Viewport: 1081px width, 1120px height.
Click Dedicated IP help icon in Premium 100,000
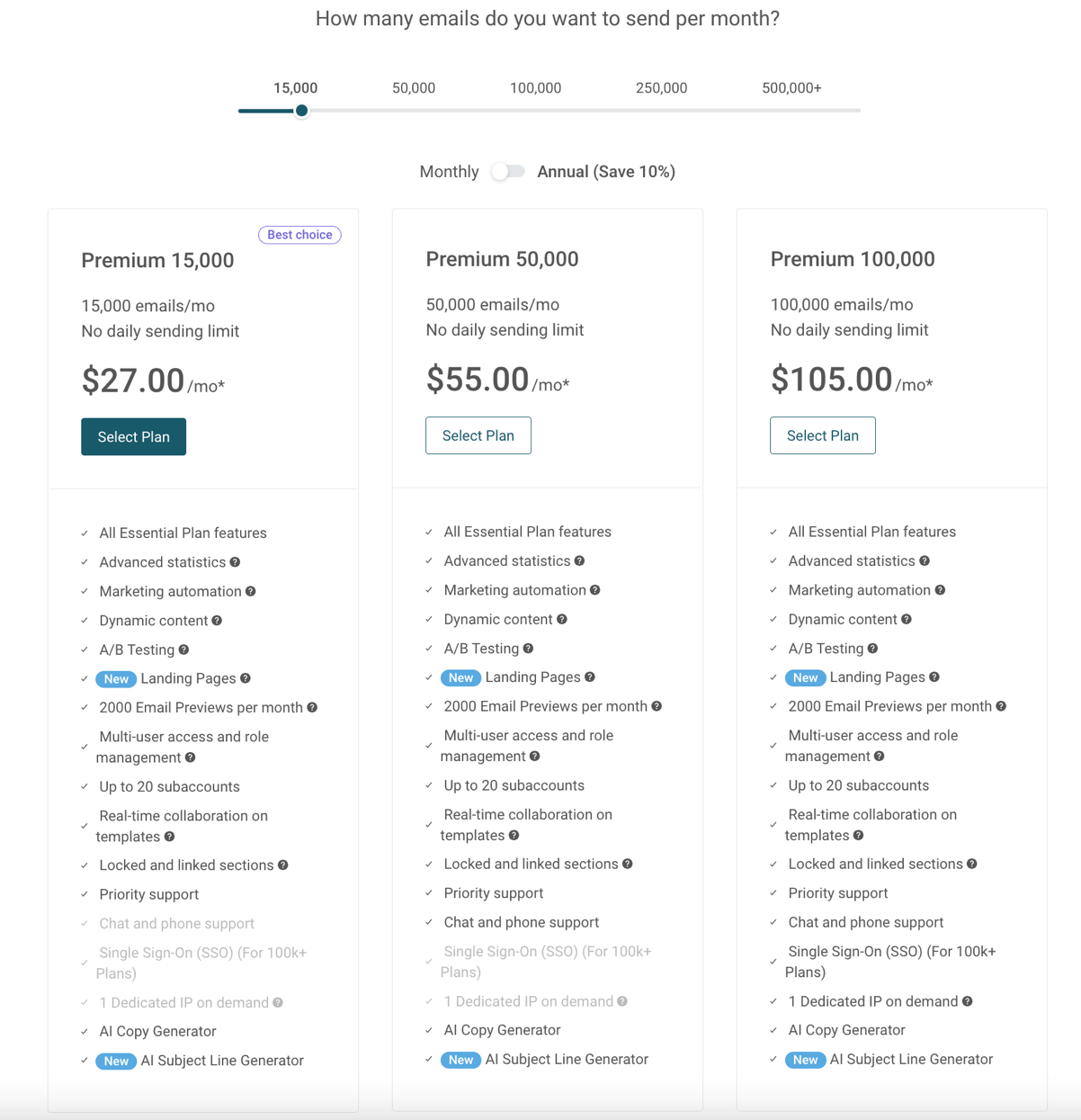(x=968, y=1001)
